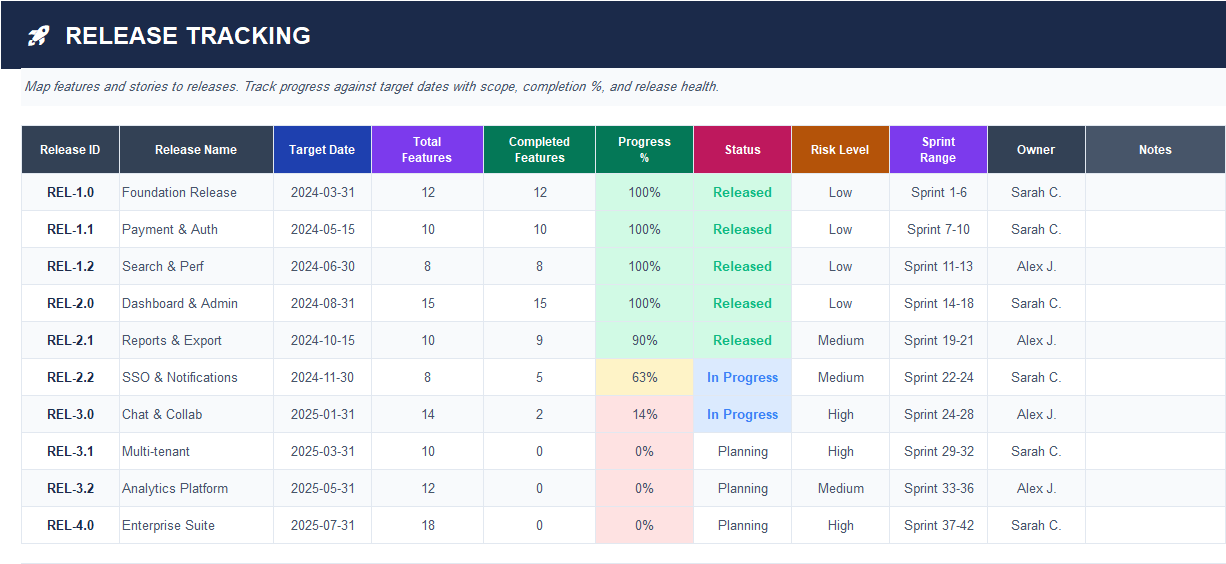Click the 14% progress cell
Screen dimensions: 1226x564
pyautogui.click(x=644, y=414)
